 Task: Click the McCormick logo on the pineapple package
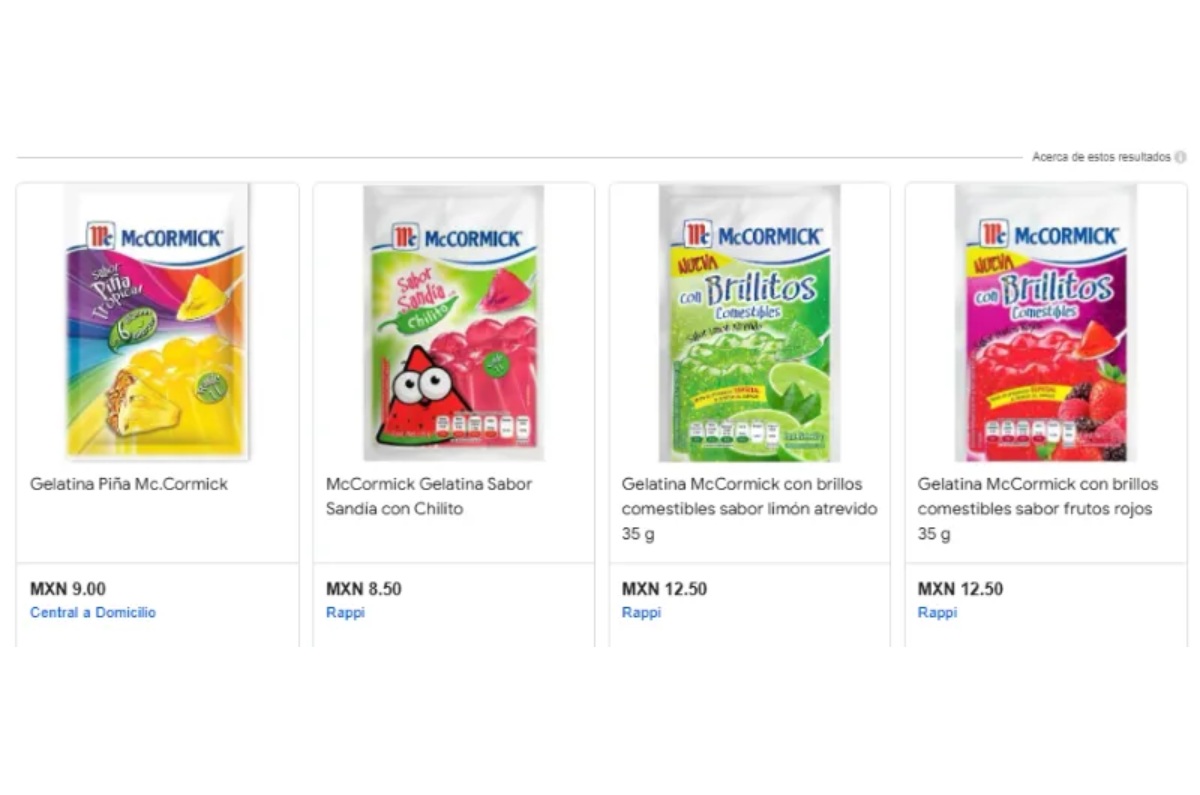pos(155,237)
